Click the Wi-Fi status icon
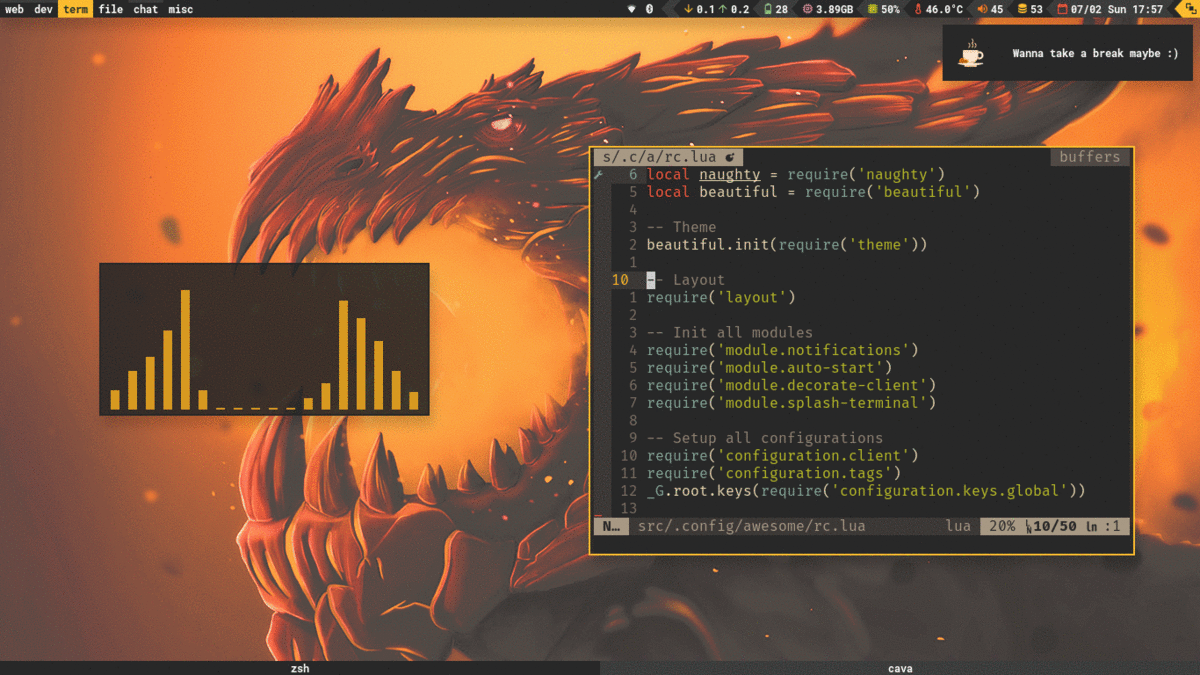 click(x=631, y=9)
